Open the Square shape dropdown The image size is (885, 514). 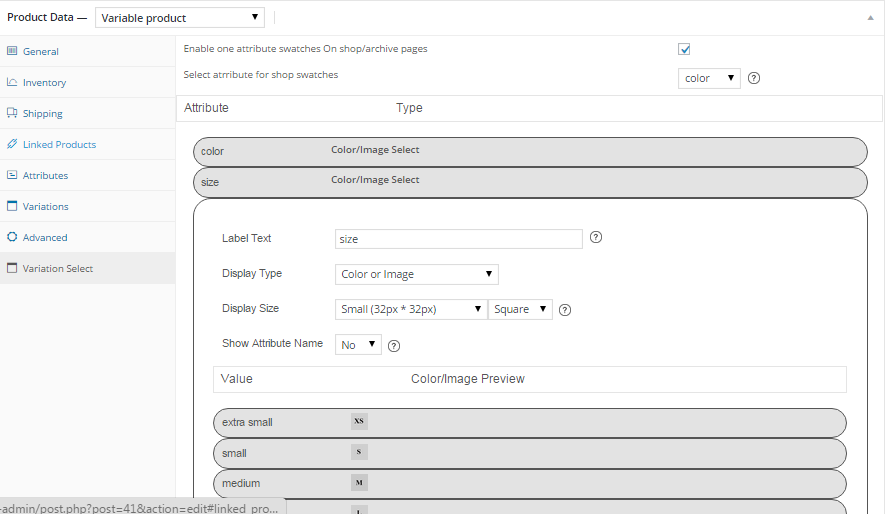pos(520,309)
